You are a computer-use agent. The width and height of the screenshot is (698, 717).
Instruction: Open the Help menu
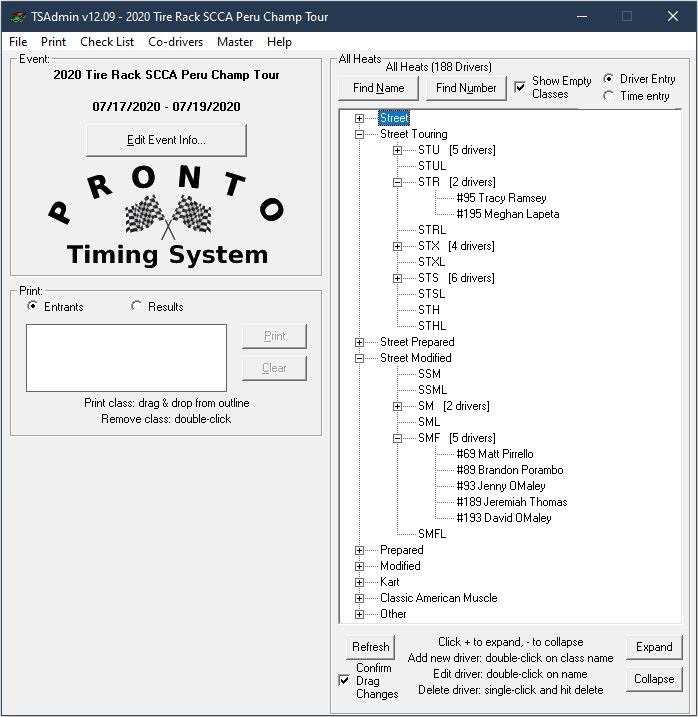pos(279,42)
